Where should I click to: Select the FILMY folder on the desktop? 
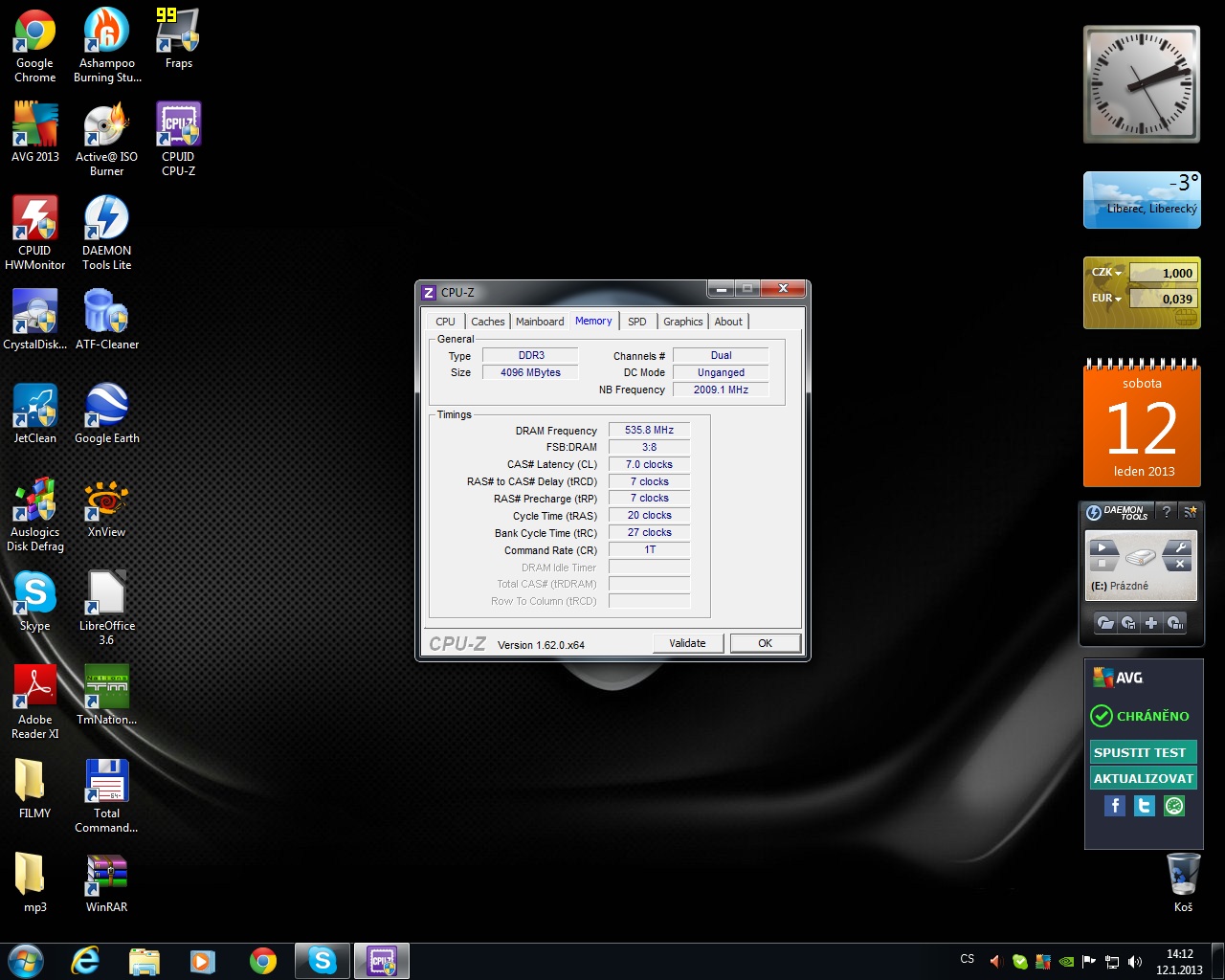point(34,789)
